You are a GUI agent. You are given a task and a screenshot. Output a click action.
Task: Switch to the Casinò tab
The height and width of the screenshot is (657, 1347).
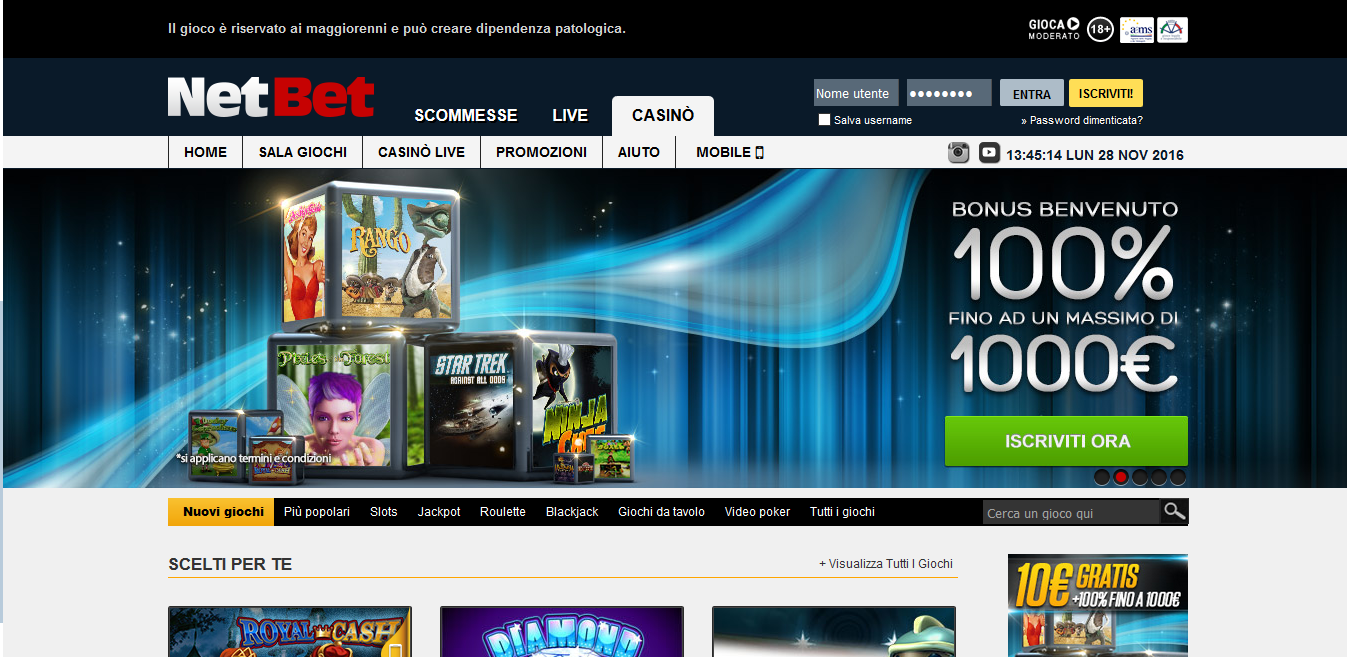click(663, 116)
